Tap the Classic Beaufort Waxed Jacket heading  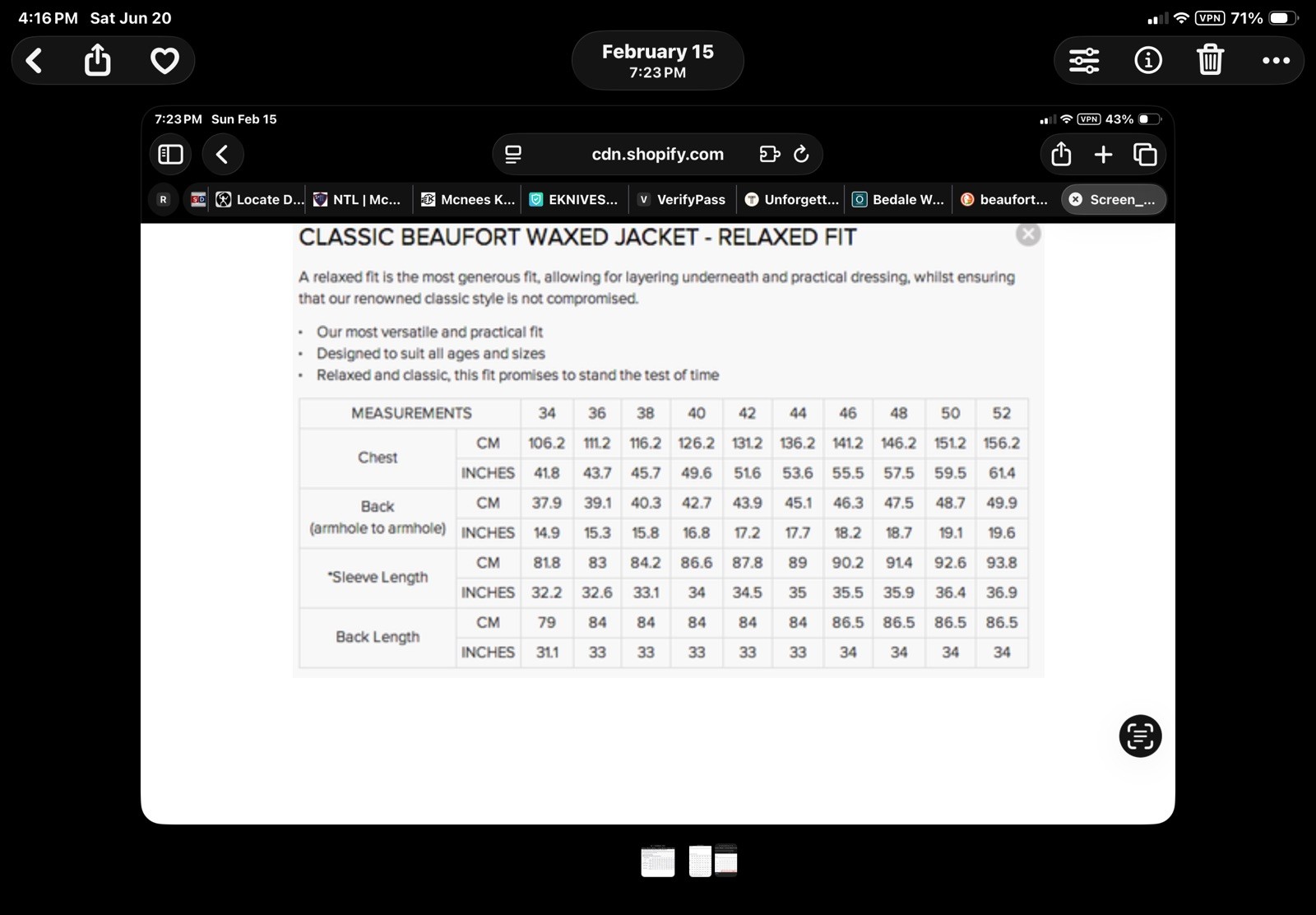coord(577,238)
